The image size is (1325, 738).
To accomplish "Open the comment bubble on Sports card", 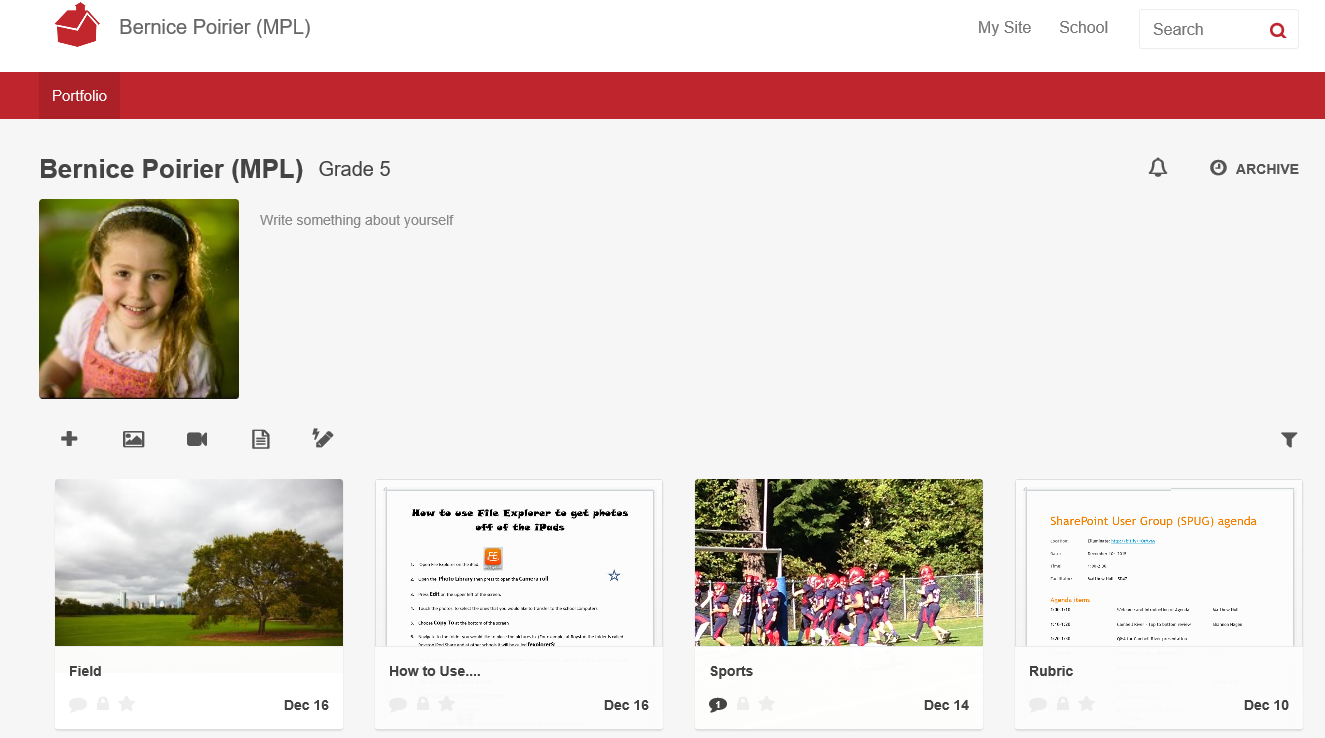I will coord(717,704).
